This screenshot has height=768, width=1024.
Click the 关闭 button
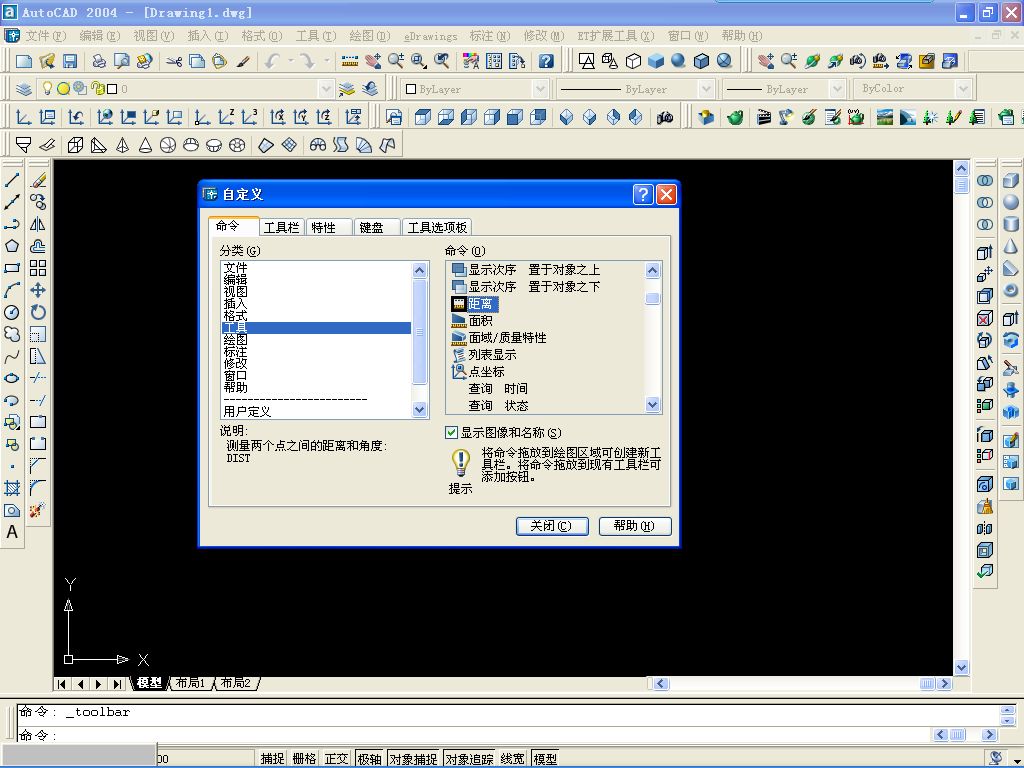point(552,526)
